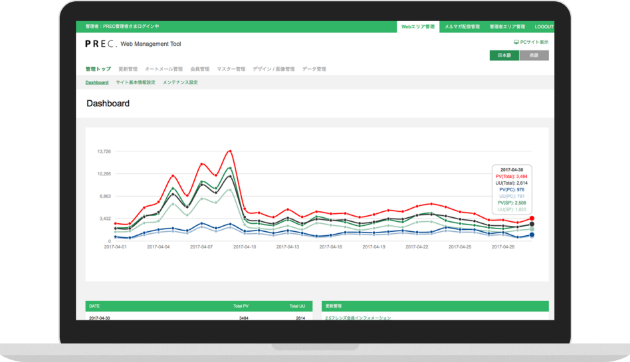Open the データ管理 menu
The width and height of the screenshot is (630, 362).
click(314, 69)
